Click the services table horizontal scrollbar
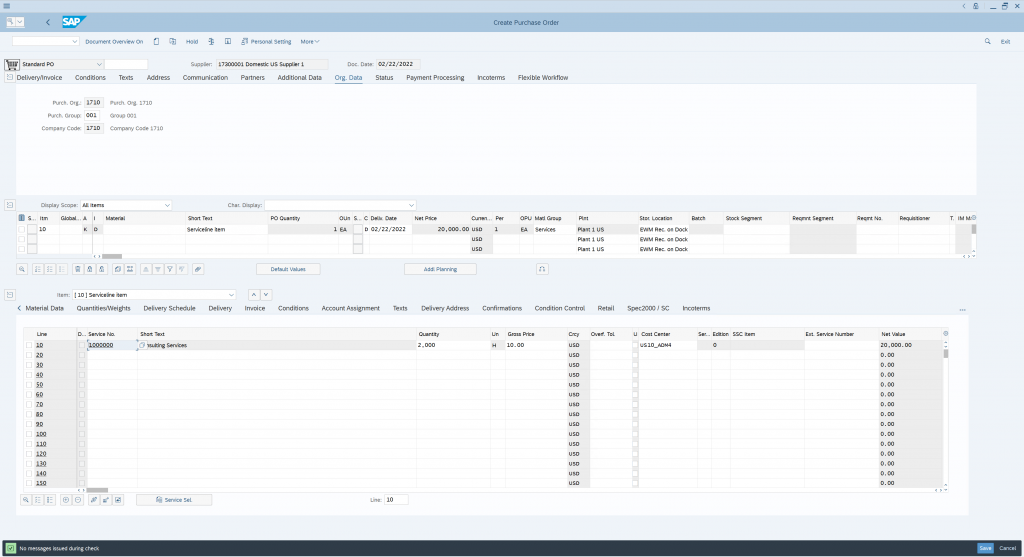Screen dimensions: 1024x557 coord(97,490)
